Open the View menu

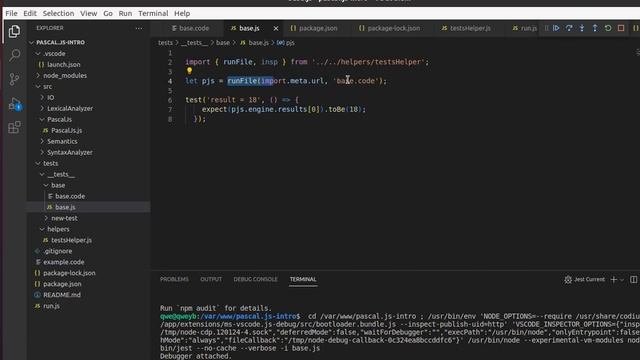[89, 13]
